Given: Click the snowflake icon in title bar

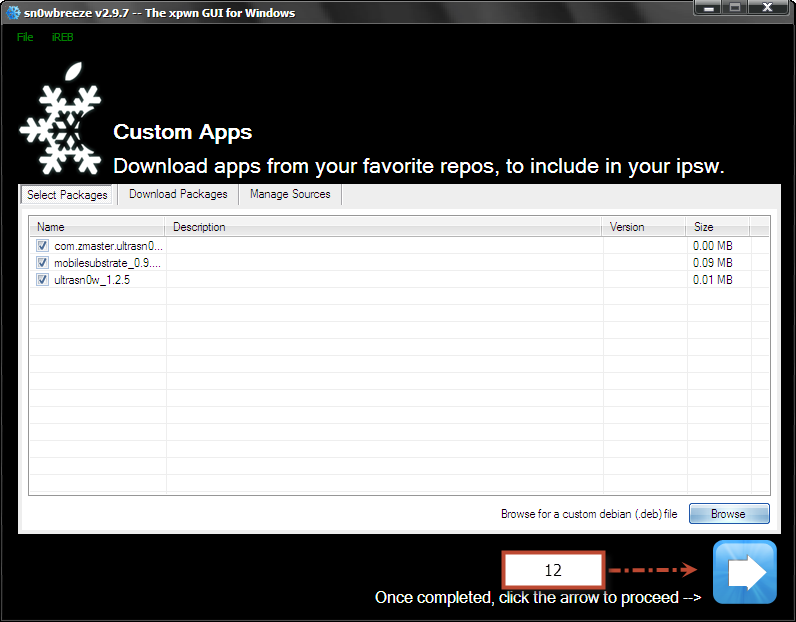Looking at the screenshot, I should 13,13.
